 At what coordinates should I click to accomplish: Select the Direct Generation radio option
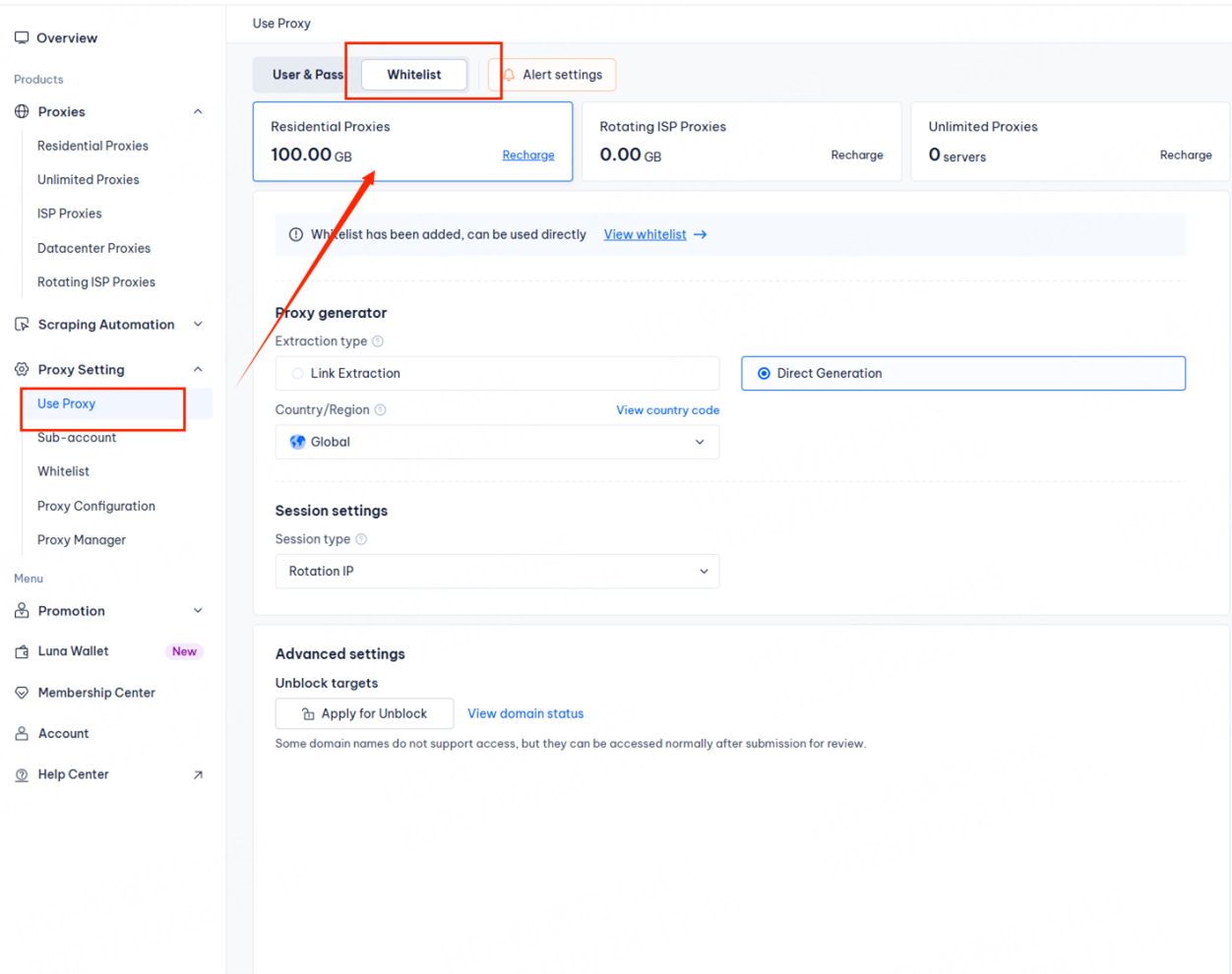click(764, 374)
